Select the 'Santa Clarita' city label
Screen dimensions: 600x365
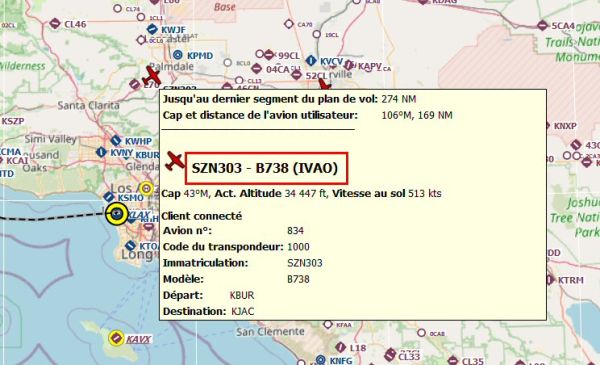click(x=88, y=105)
